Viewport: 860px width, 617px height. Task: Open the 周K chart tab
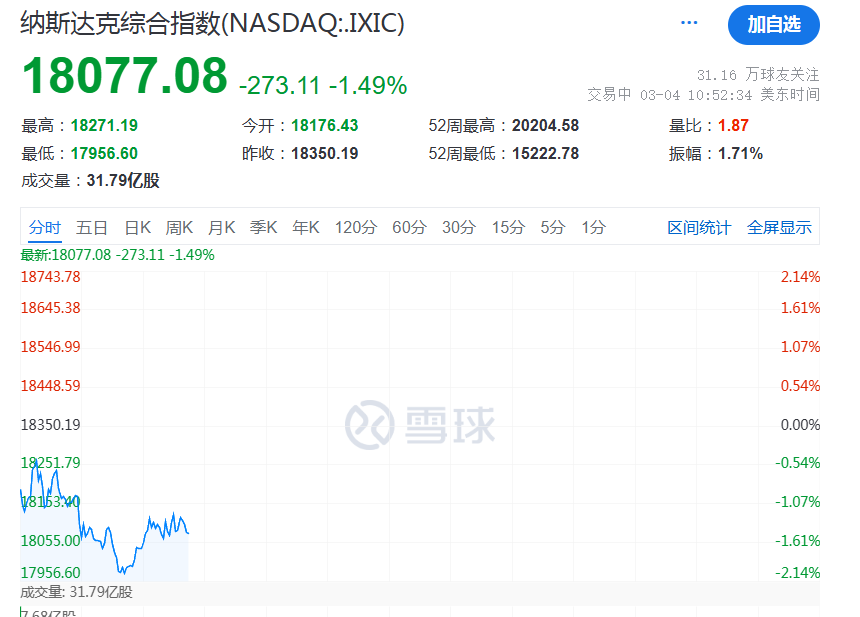point(179,227)
